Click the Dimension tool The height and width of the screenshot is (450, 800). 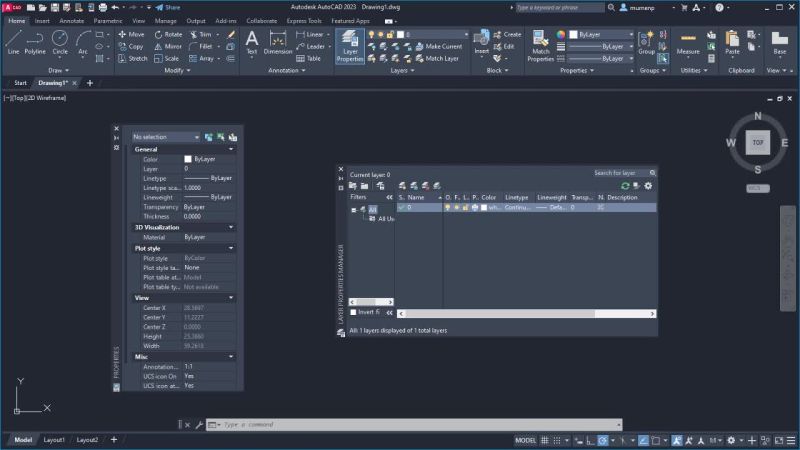click(x=278, y=43)
